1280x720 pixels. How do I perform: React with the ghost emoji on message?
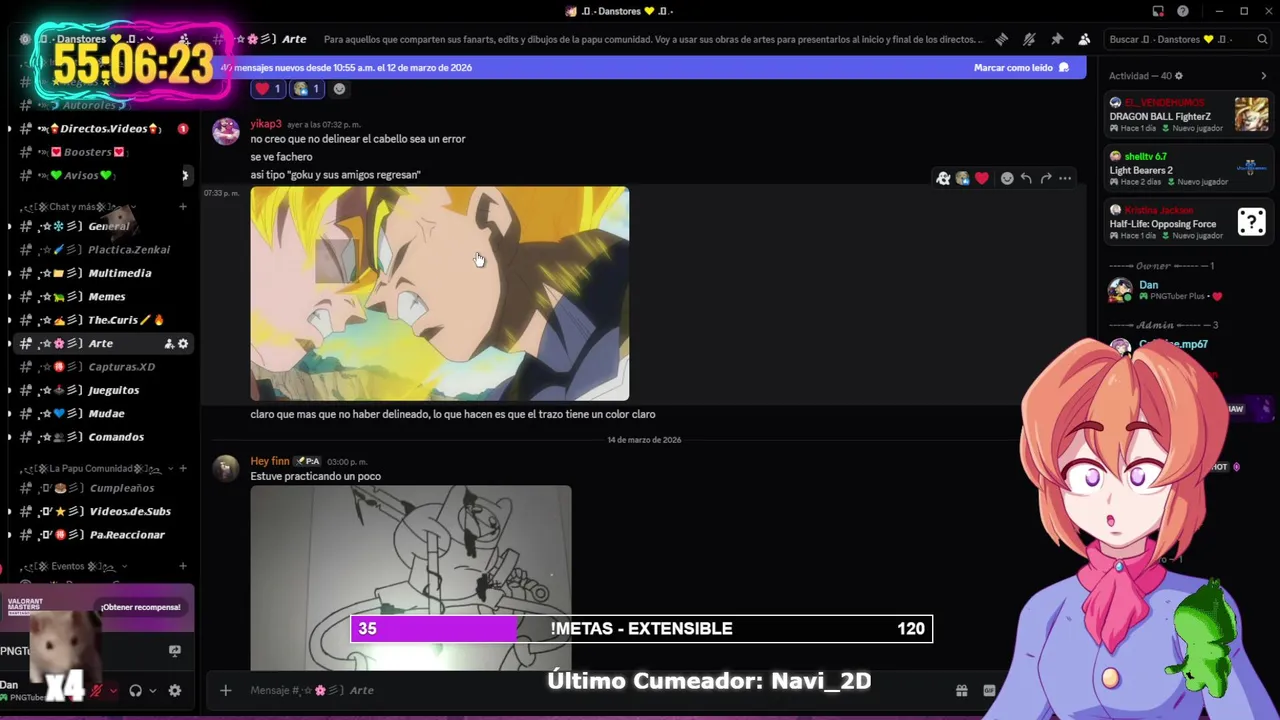(x=943, y=178)
